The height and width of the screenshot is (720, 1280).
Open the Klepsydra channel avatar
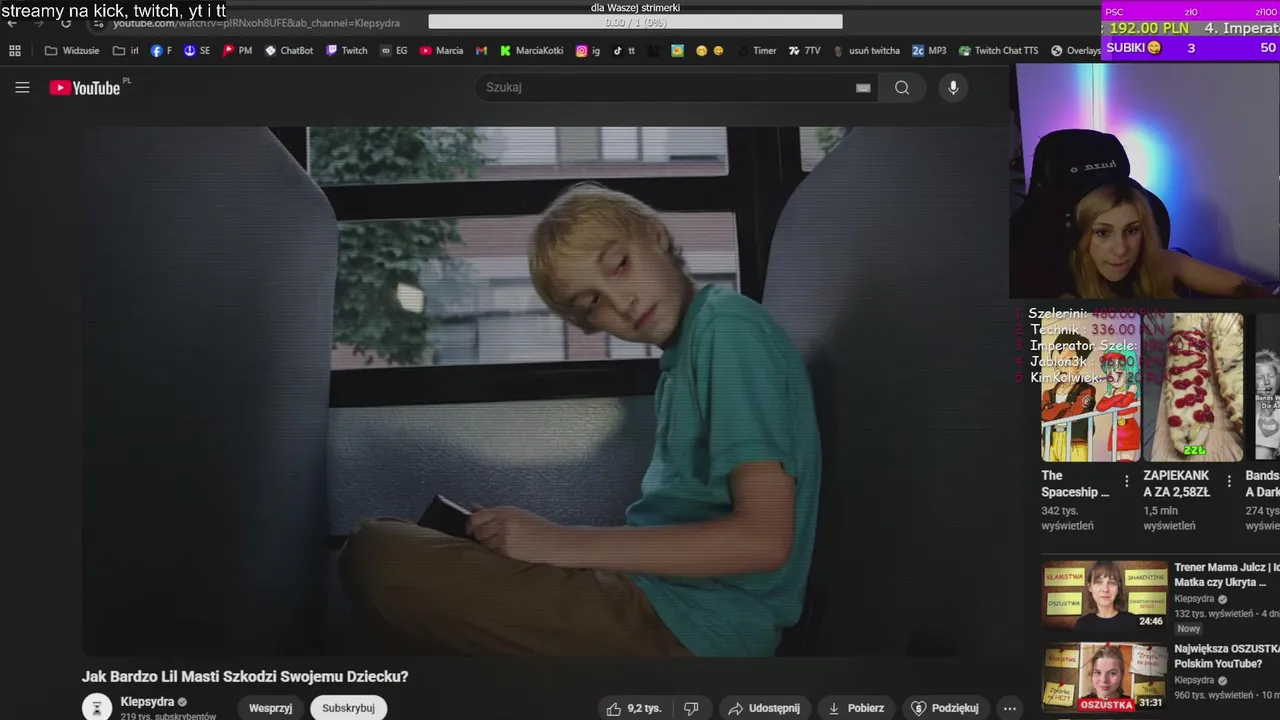[x=97, y=707]
